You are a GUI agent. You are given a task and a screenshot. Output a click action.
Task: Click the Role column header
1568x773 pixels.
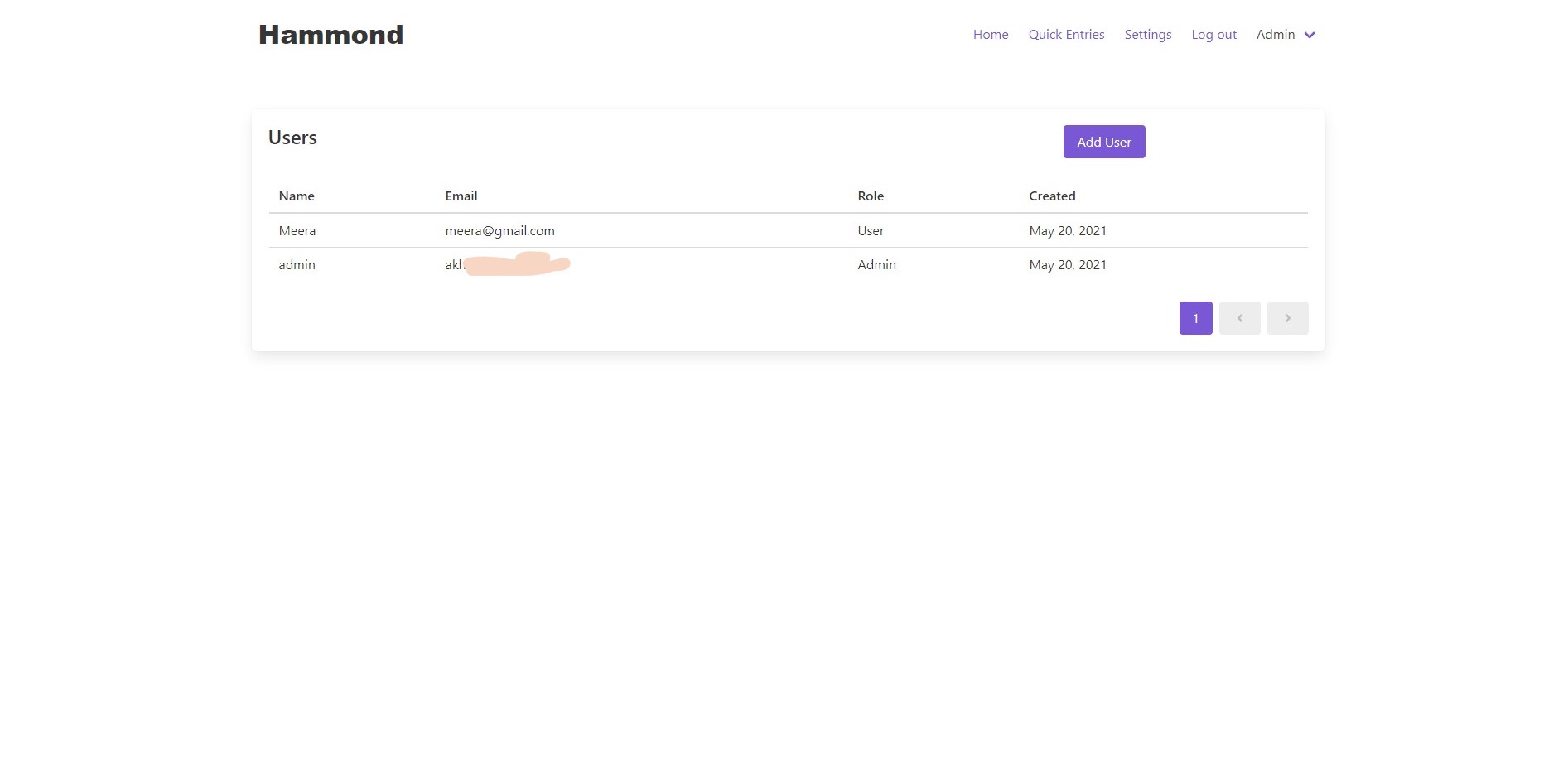point(871,196)
